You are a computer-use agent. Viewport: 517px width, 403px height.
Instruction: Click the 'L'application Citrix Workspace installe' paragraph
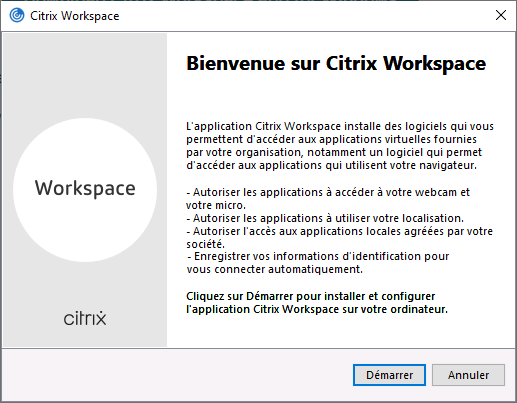(340, 146)
